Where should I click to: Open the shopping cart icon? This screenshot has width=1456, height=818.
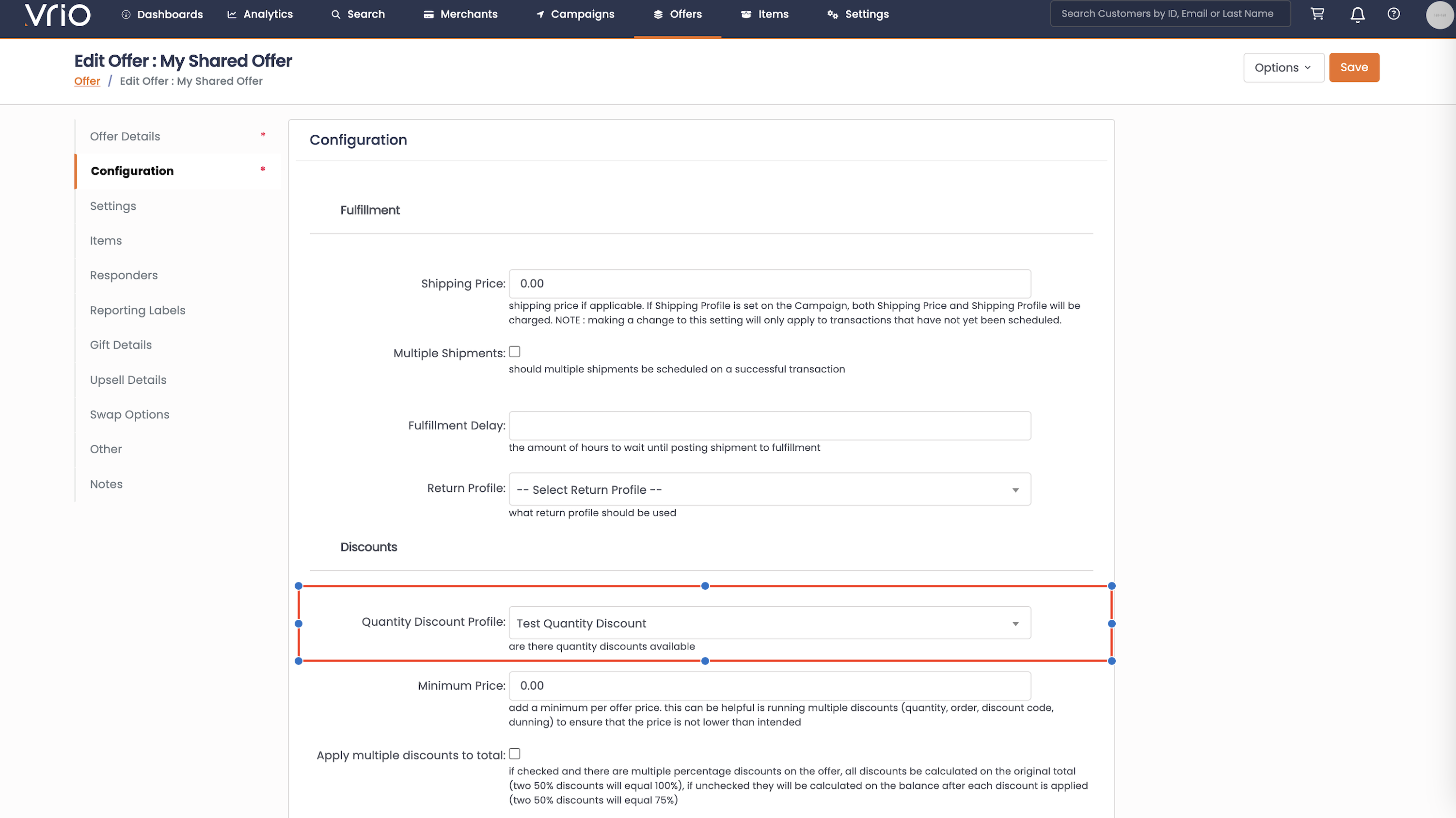[1317, 14]
